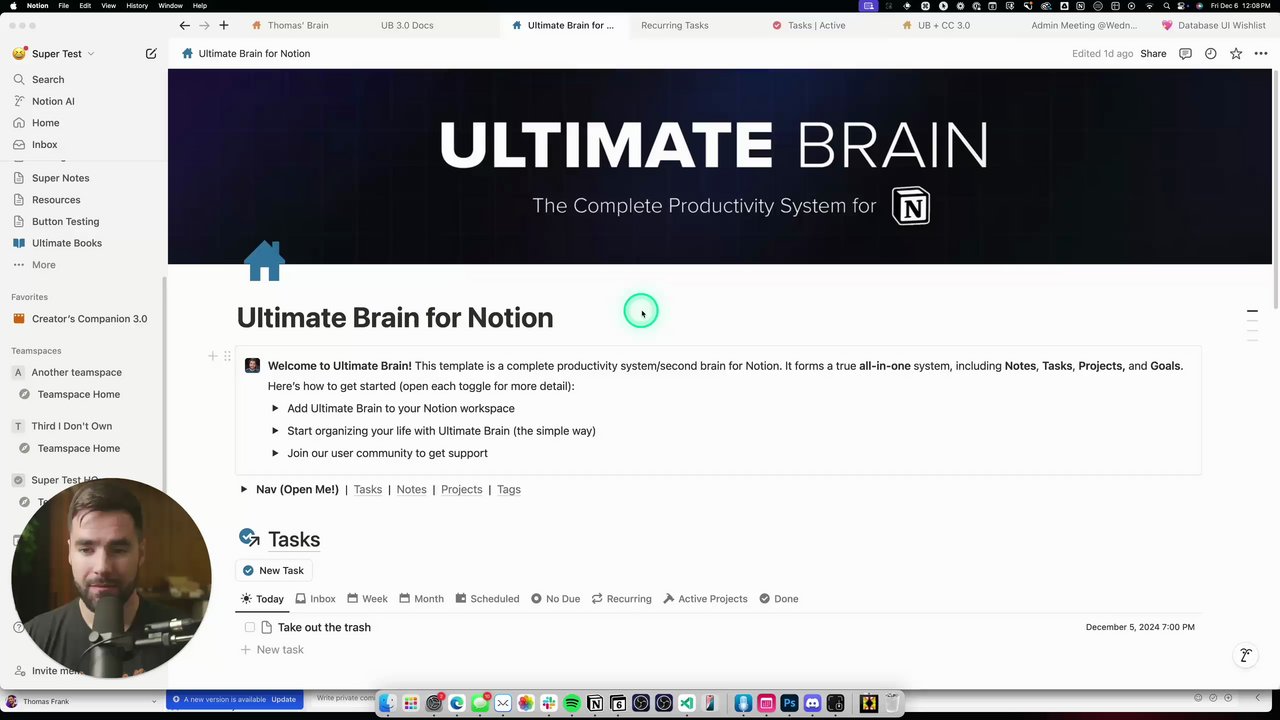
Task: Click the Notion AI floating button
Action: (1245, 655)
